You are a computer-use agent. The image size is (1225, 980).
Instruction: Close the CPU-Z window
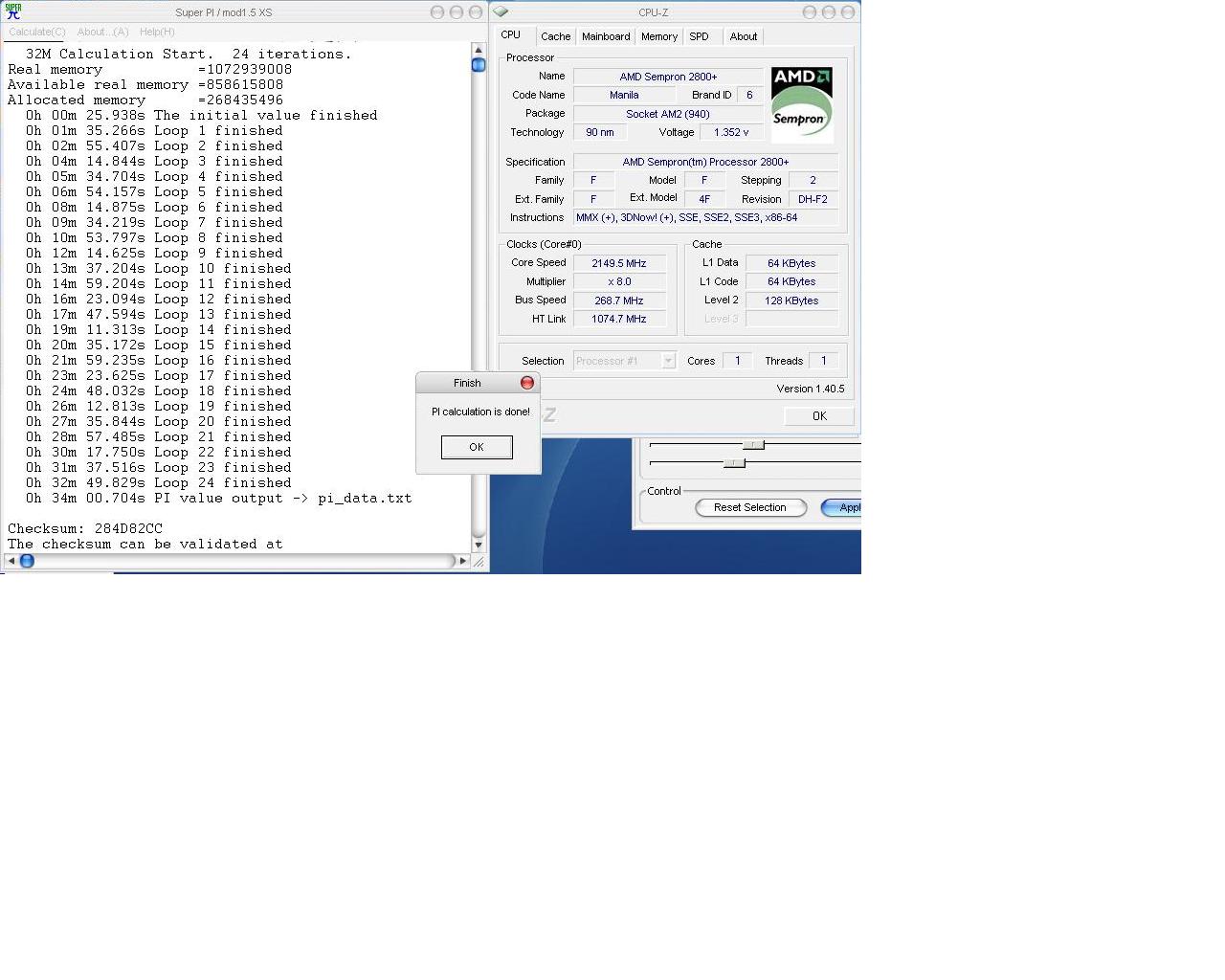(x=848, y=12)
